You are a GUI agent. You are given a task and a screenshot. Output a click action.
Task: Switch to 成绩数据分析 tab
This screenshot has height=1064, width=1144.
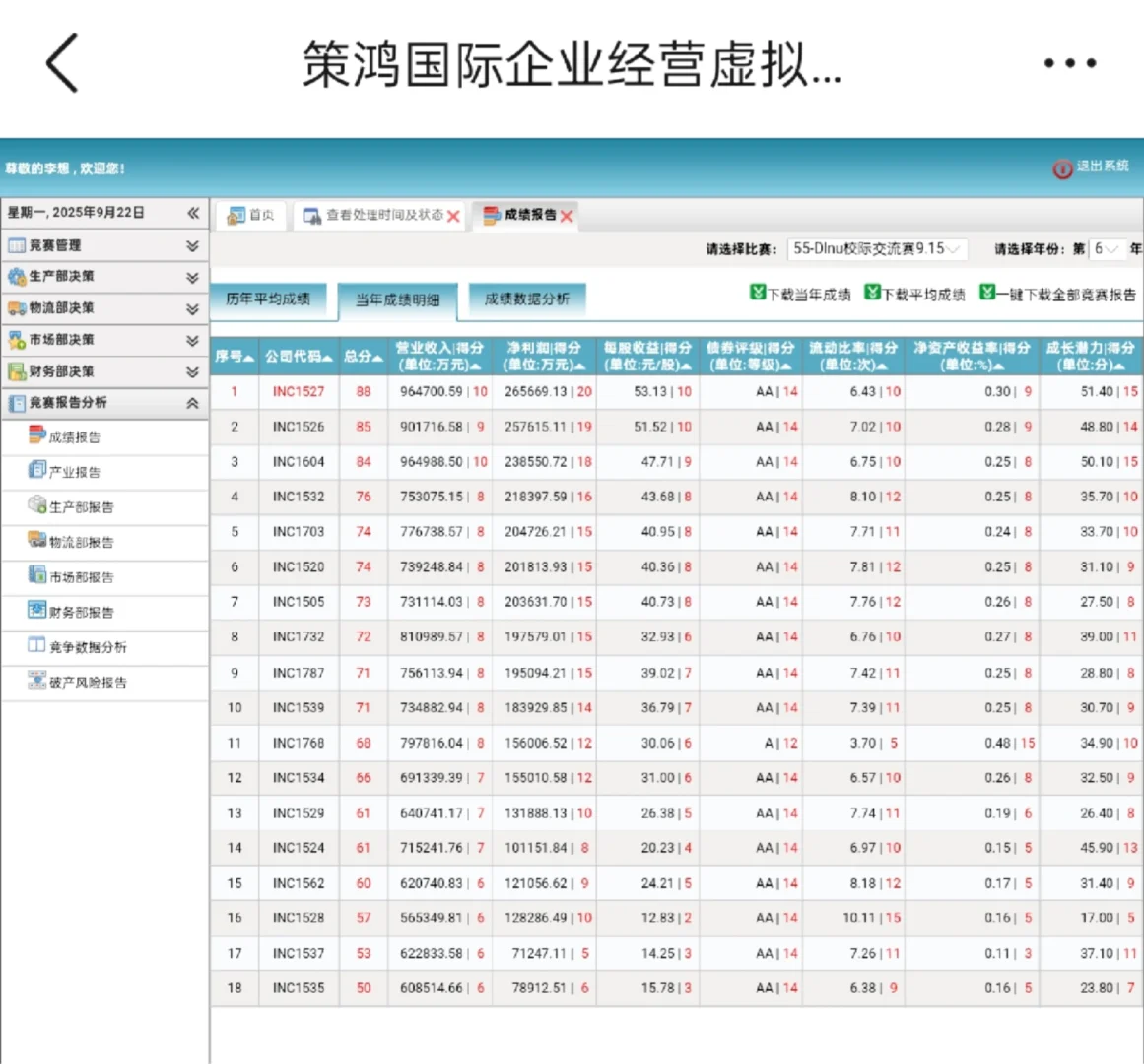[x=527, y=299]
